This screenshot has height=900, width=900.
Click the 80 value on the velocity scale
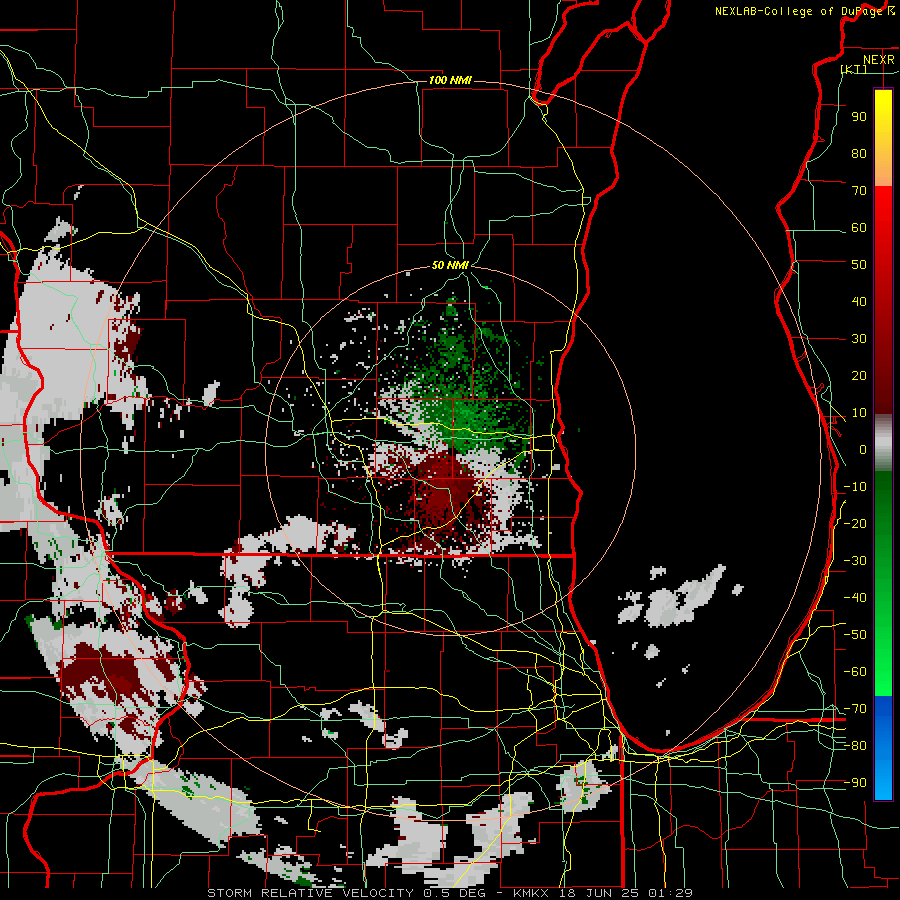[859, 154]
